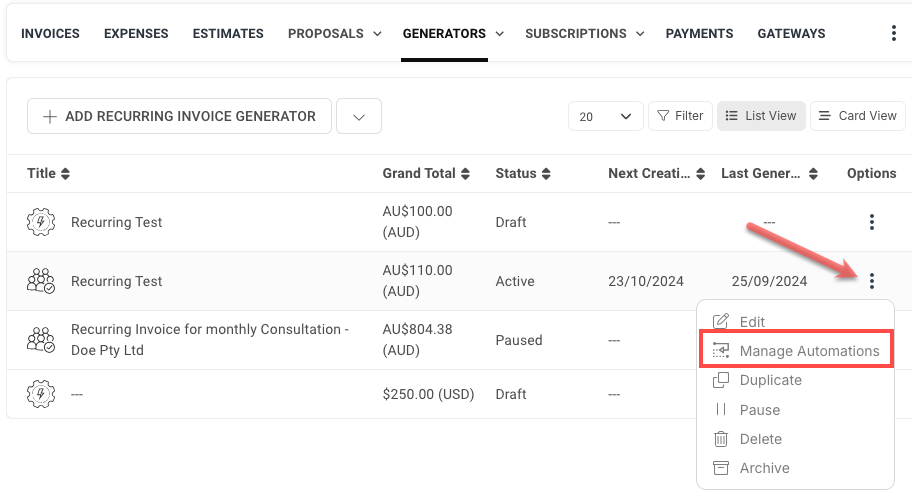Open the Recurring Test title in the Active row
912x497 pixels.
(116, 281)
